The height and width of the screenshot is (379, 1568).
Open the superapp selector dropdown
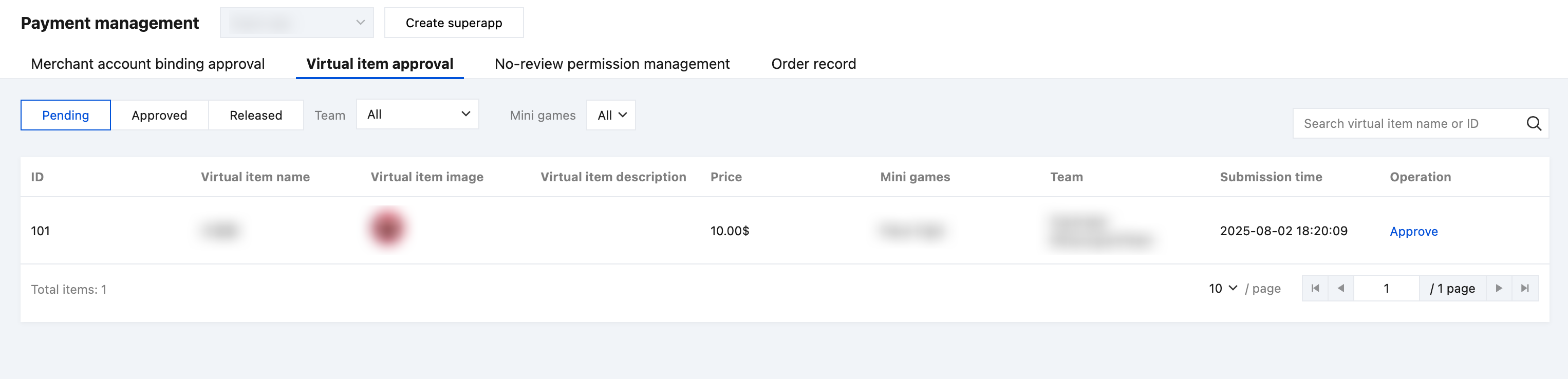[297, 23]
